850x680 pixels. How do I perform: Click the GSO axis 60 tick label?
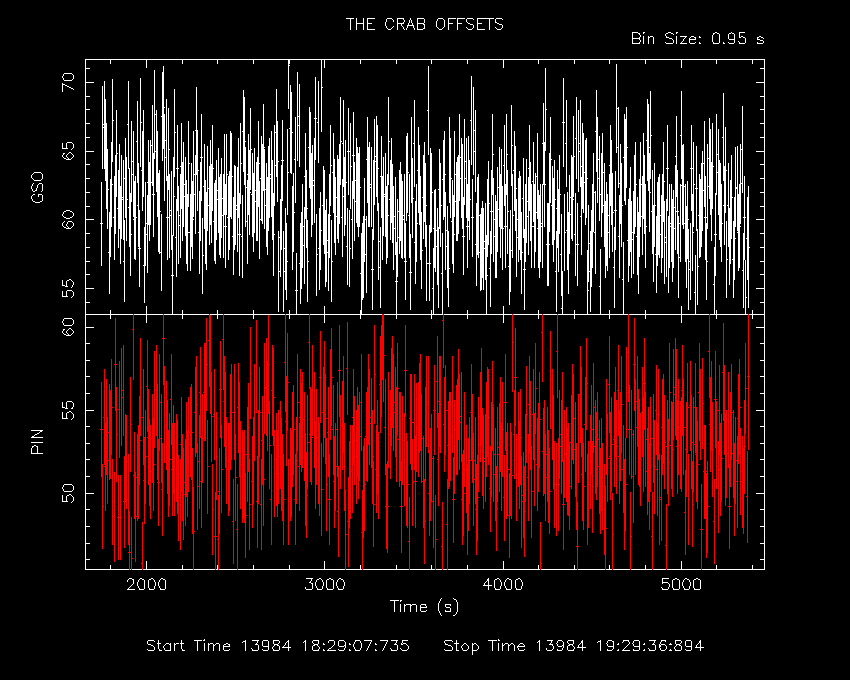68,220
